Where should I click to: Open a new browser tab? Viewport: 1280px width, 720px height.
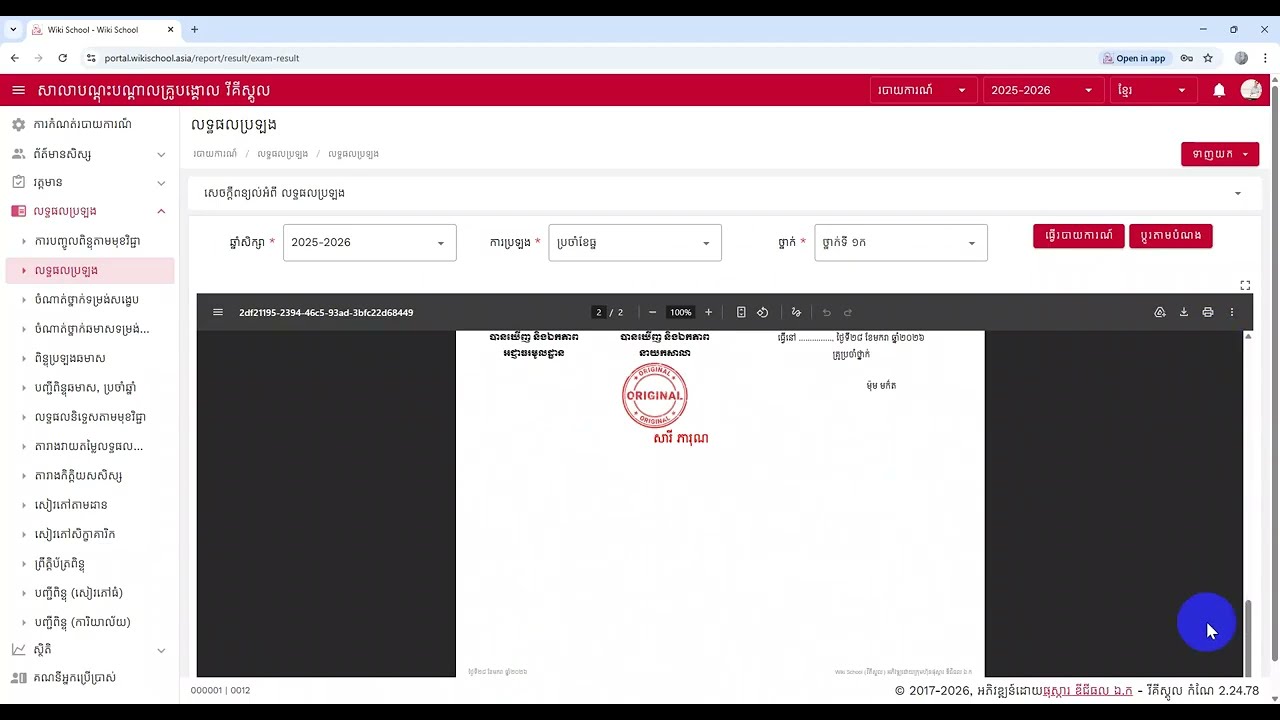click(194, 30)
